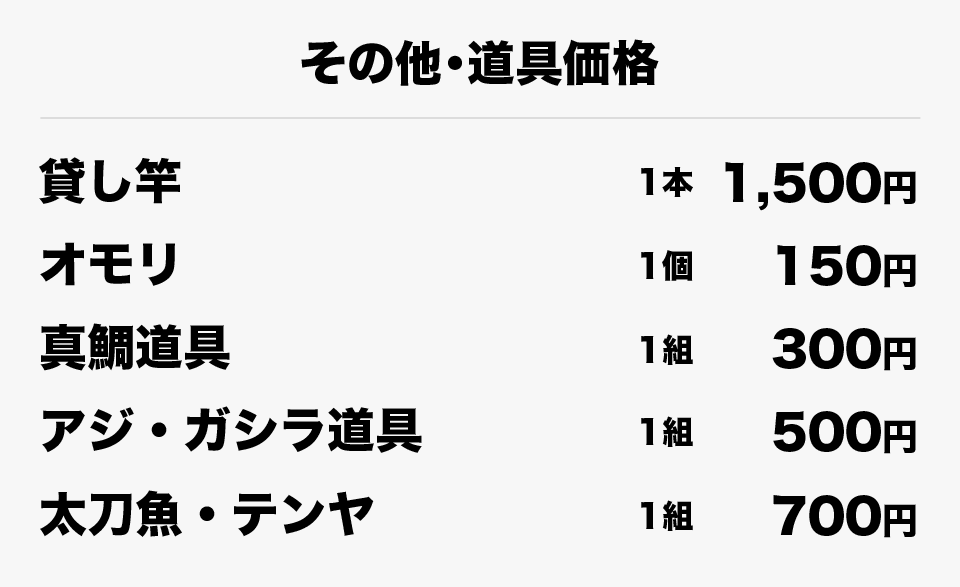Click the 500円 price

(x=844, y=433)
